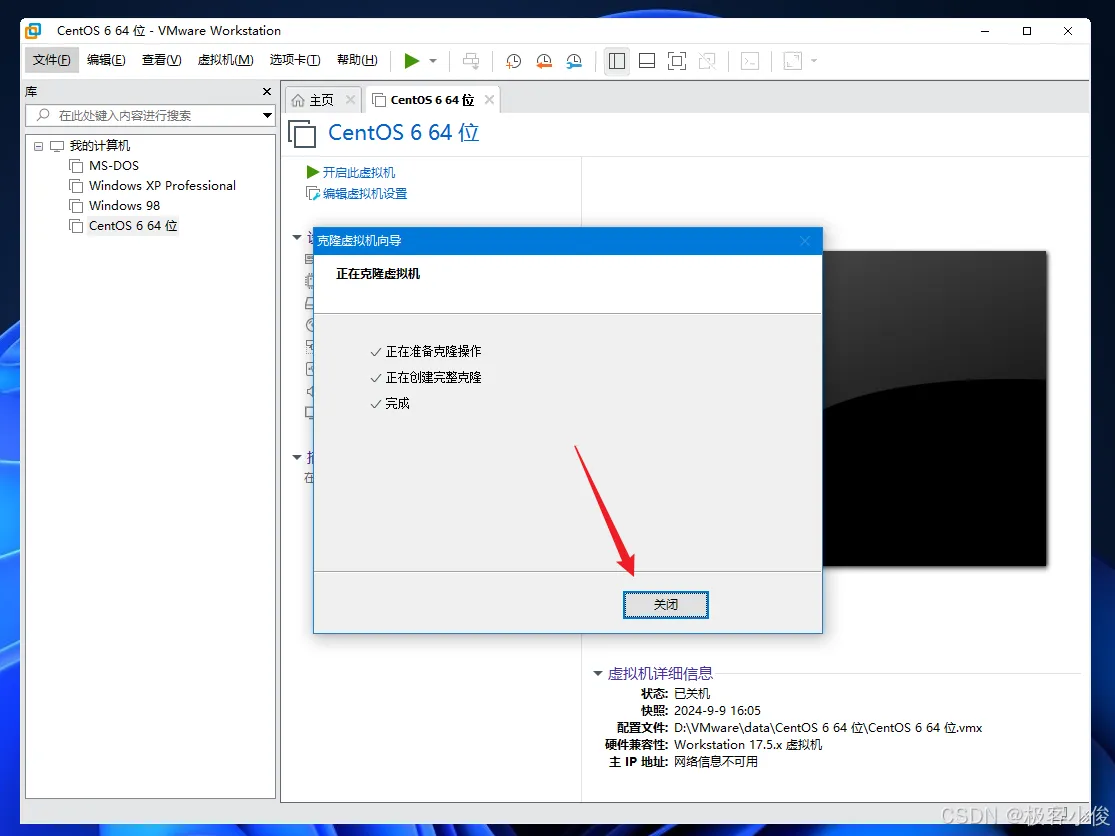Click the send Ctrl+Alt+Del toolbar icon
Image resolution: width=1115 pixels, height=836 pixels.
pos(471,61)
